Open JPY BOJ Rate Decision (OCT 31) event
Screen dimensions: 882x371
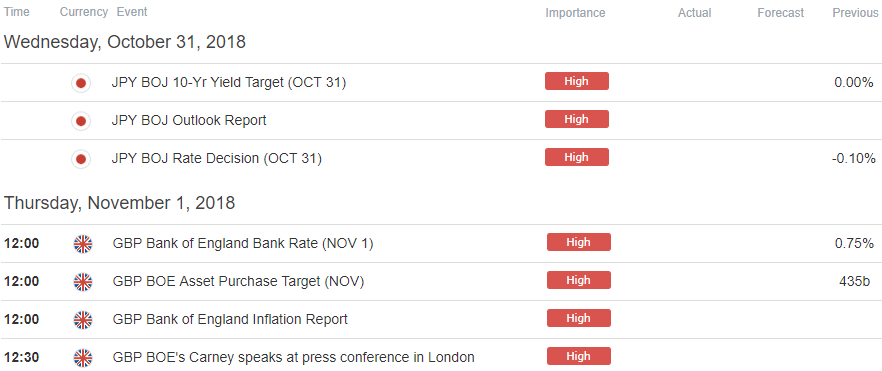click(217, 159)
